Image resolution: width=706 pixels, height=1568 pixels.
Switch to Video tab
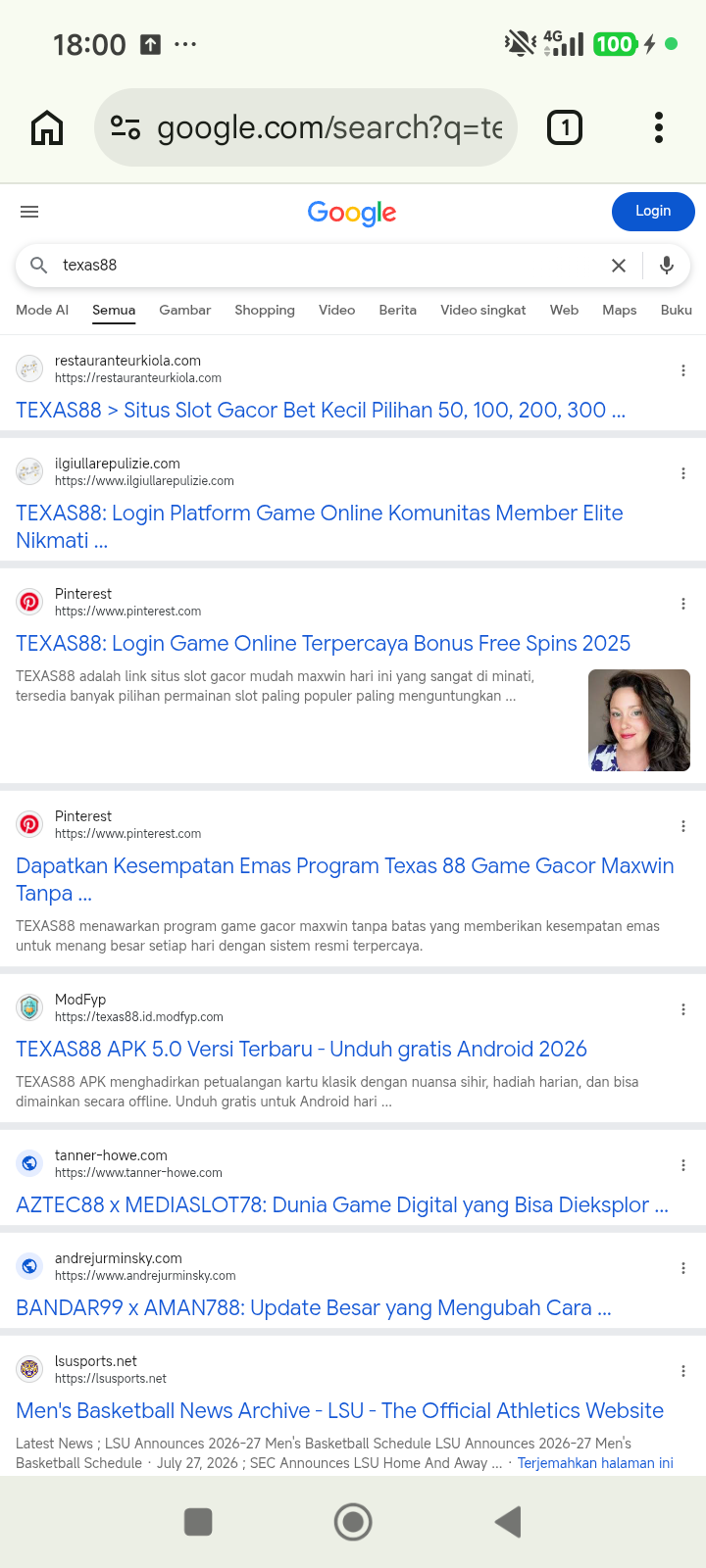336,310
